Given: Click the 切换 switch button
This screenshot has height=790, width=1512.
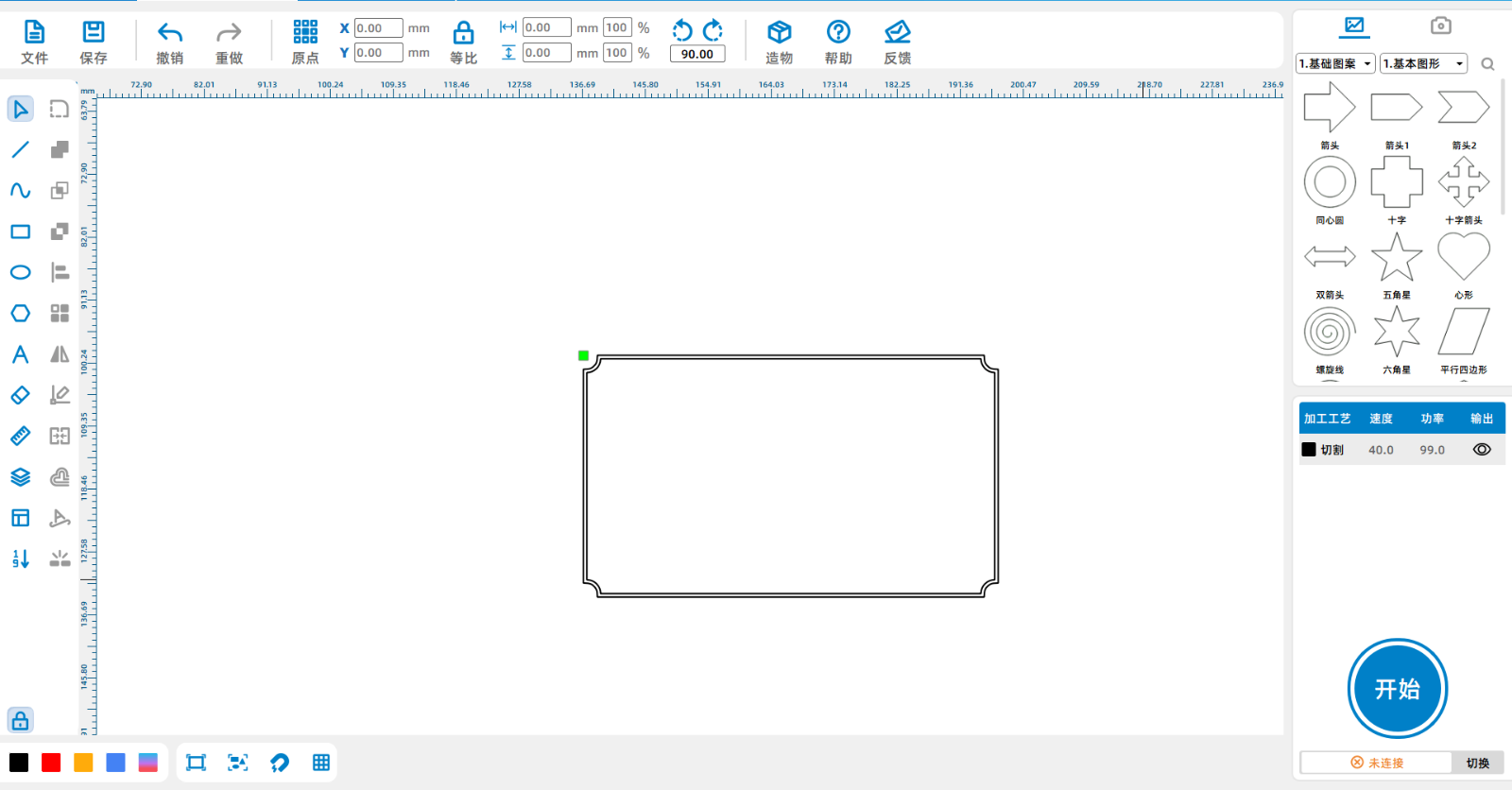Looking at the screenshot, I should point(1477,763).
